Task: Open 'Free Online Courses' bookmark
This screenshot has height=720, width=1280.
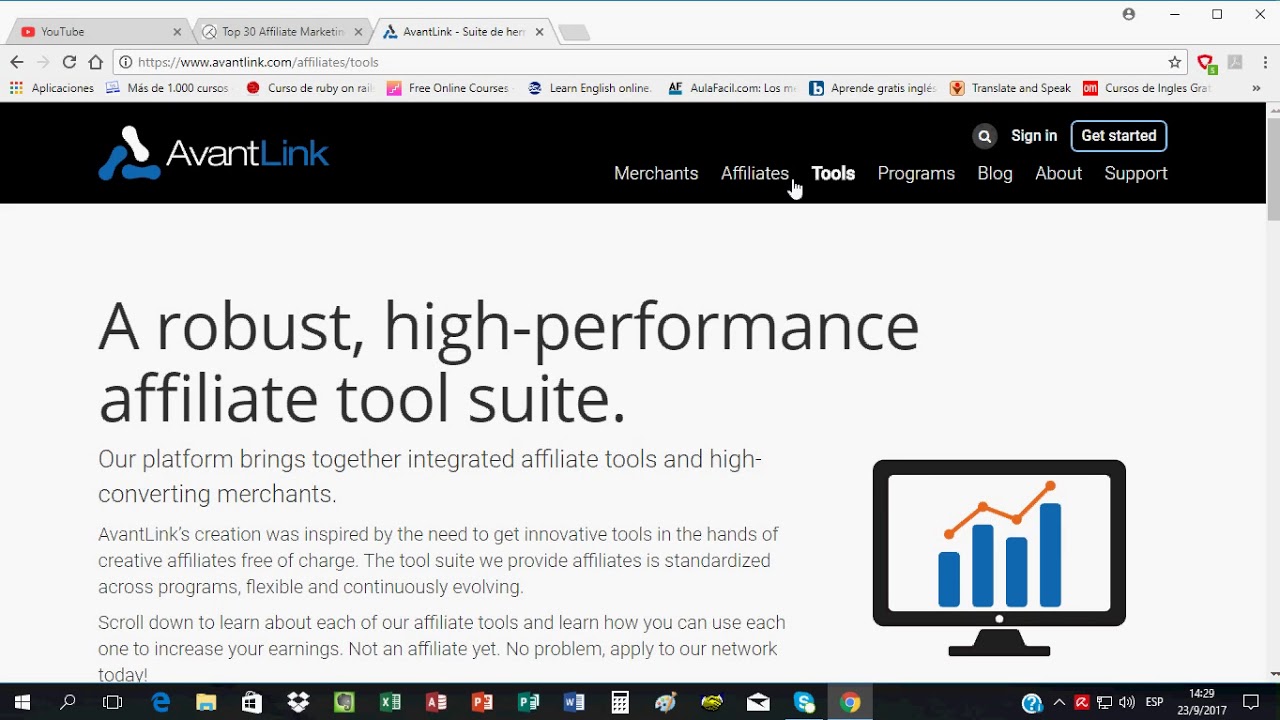Action: [449, 88]
